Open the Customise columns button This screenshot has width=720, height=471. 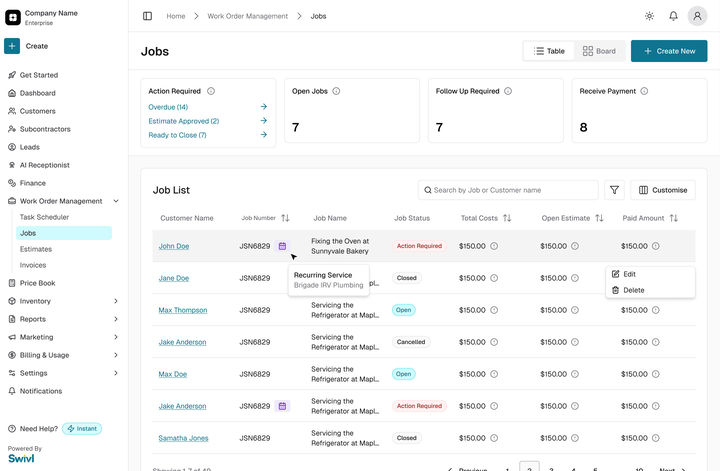tap(663, 190)
